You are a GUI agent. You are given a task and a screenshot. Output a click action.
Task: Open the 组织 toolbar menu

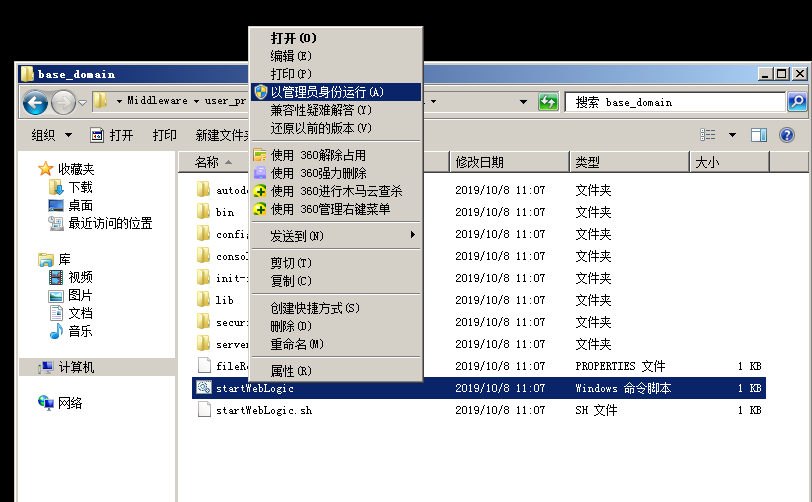pyautogui.click(x=51, y=135)
